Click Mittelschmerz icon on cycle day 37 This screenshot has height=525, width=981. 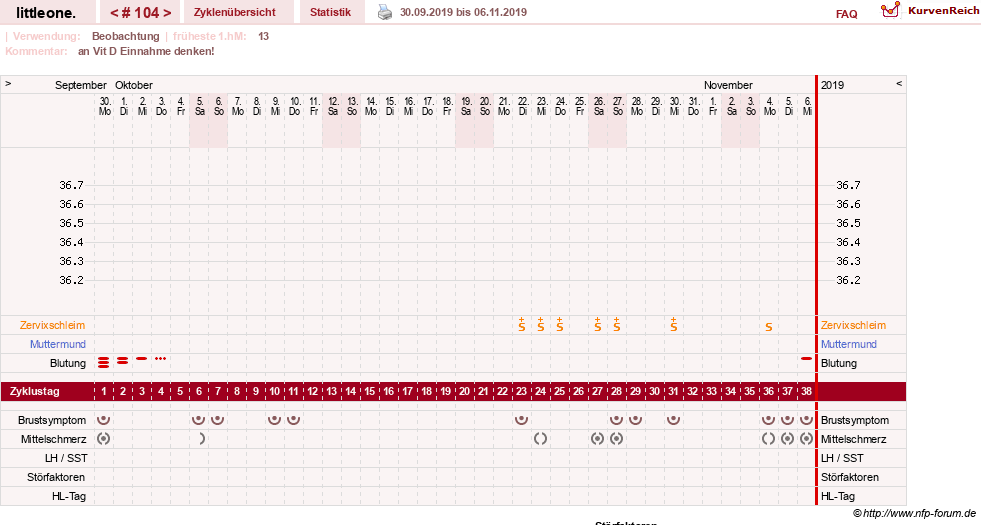coord(787,439)
